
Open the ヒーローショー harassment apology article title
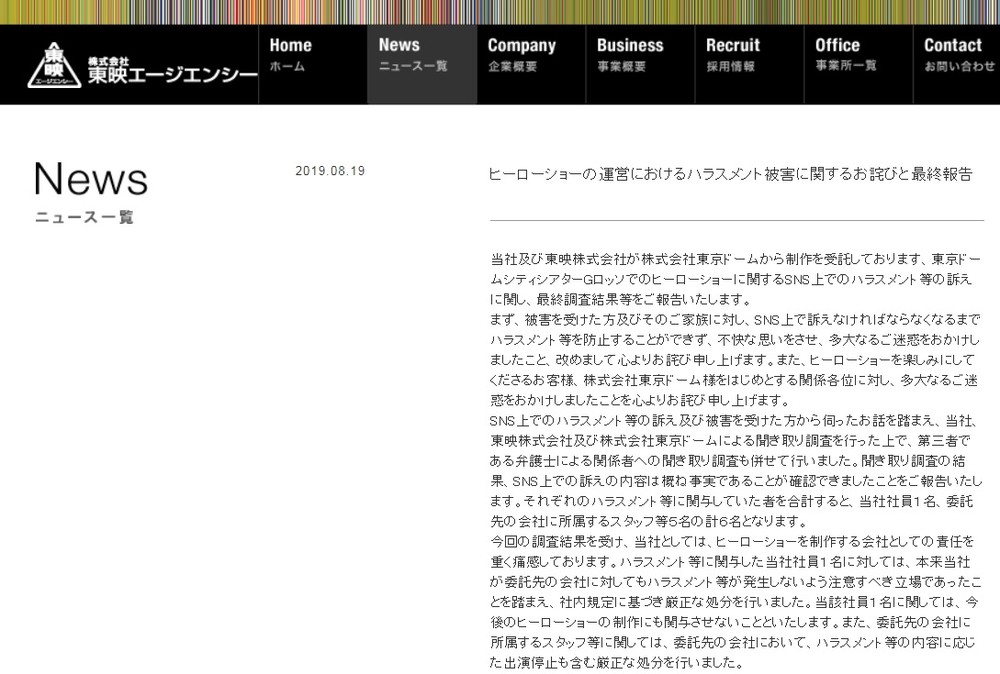tap(730, 174)
